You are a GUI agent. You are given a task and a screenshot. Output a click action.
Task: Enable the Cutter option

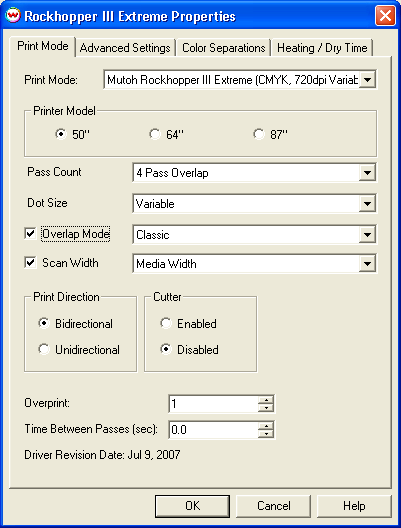pos(166,323)
